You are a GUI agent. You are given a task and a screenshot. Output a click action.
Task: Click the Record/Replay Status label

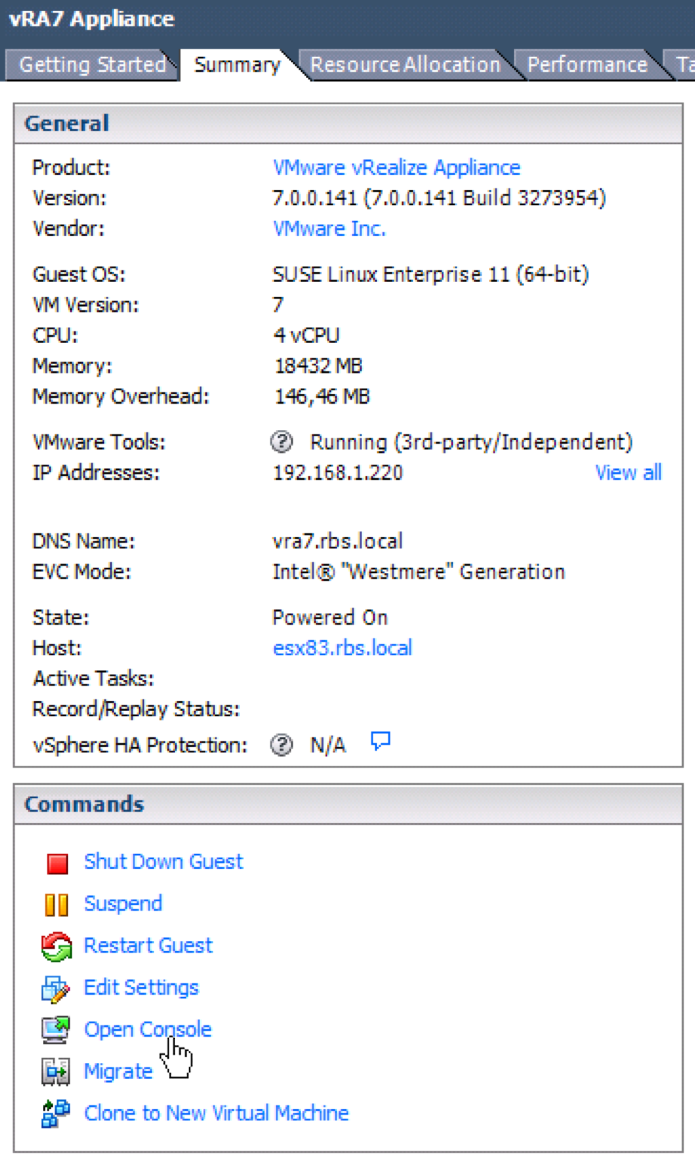pyautogui.click(x=136, y=709)
